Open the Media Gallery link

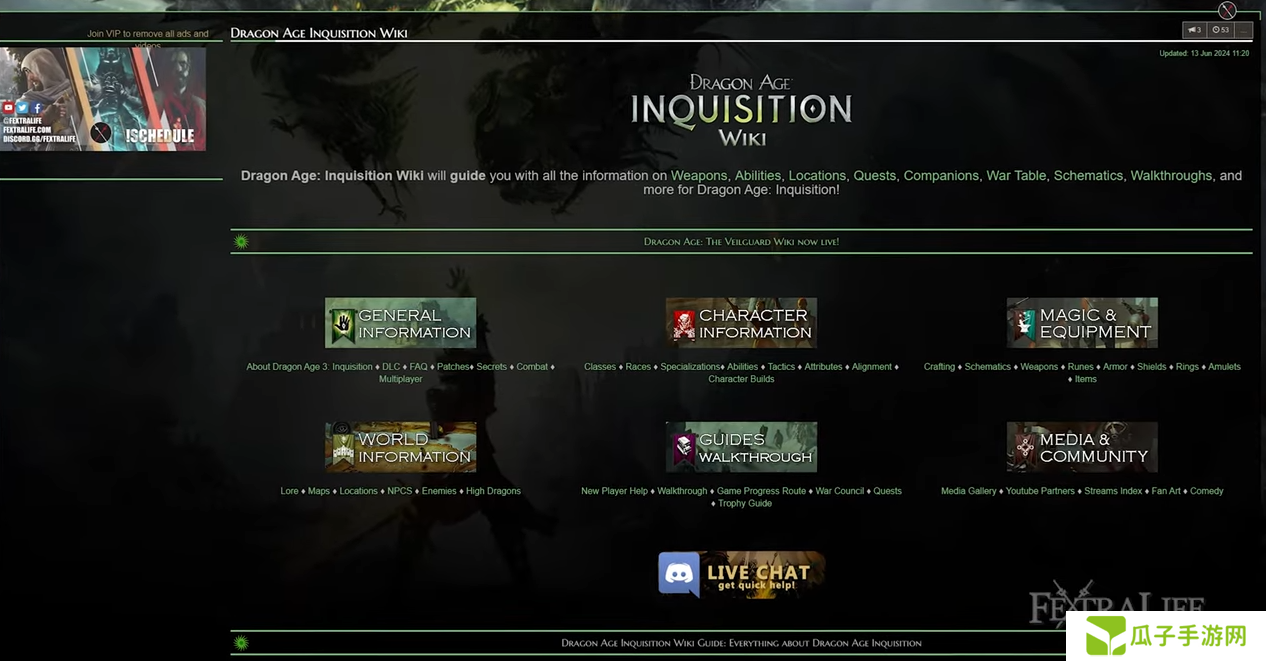[x=969, y=491]
